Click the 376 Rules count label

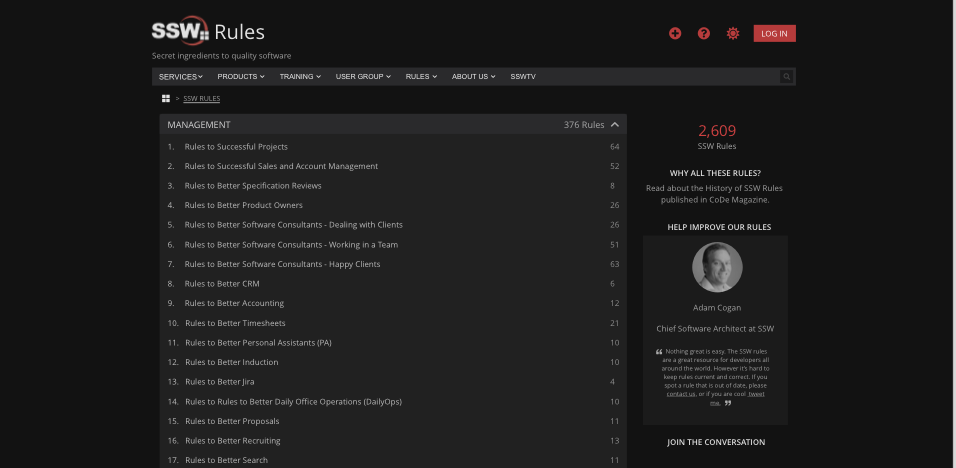pyautogui.click(x=583, y=125)
